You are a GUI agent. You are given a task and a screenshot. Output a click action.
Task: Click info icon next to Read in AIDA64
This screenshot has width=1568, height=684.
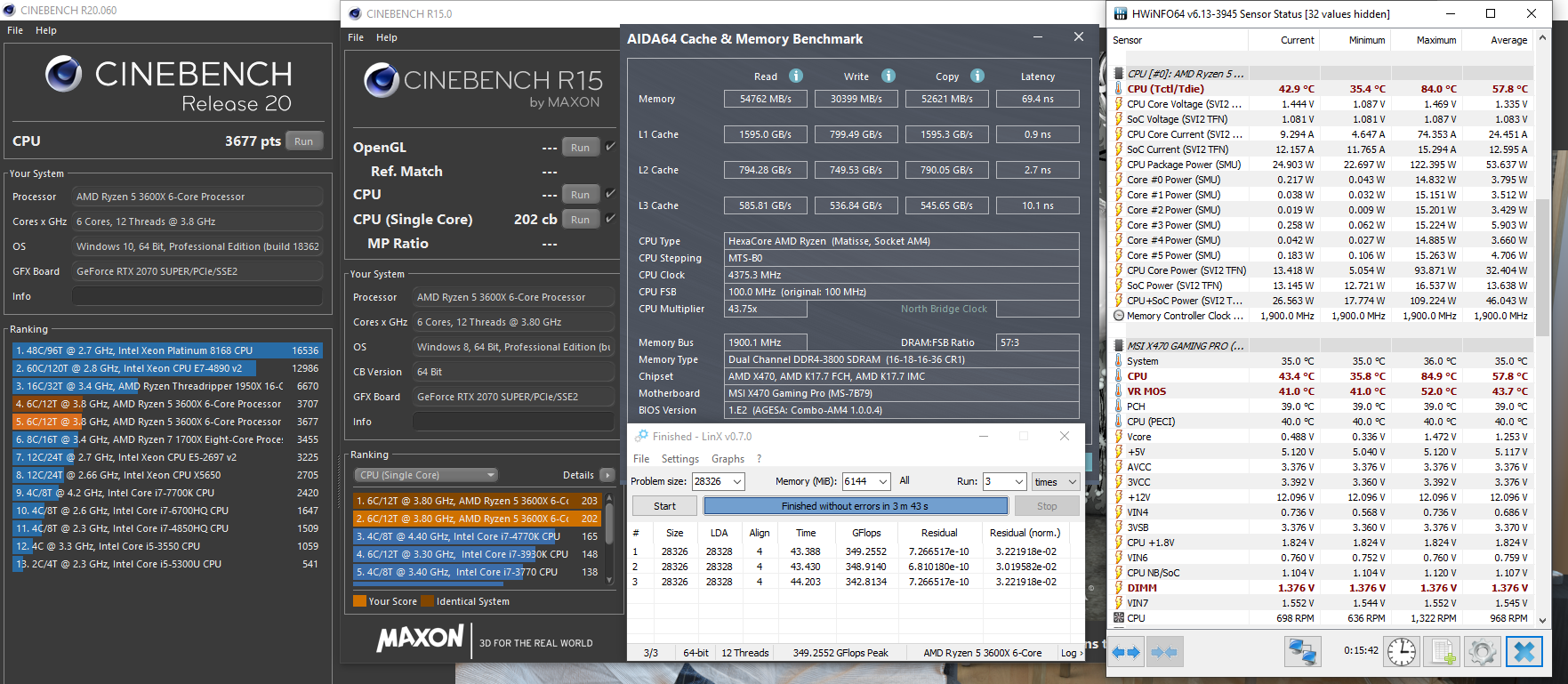tap(796, 76)
